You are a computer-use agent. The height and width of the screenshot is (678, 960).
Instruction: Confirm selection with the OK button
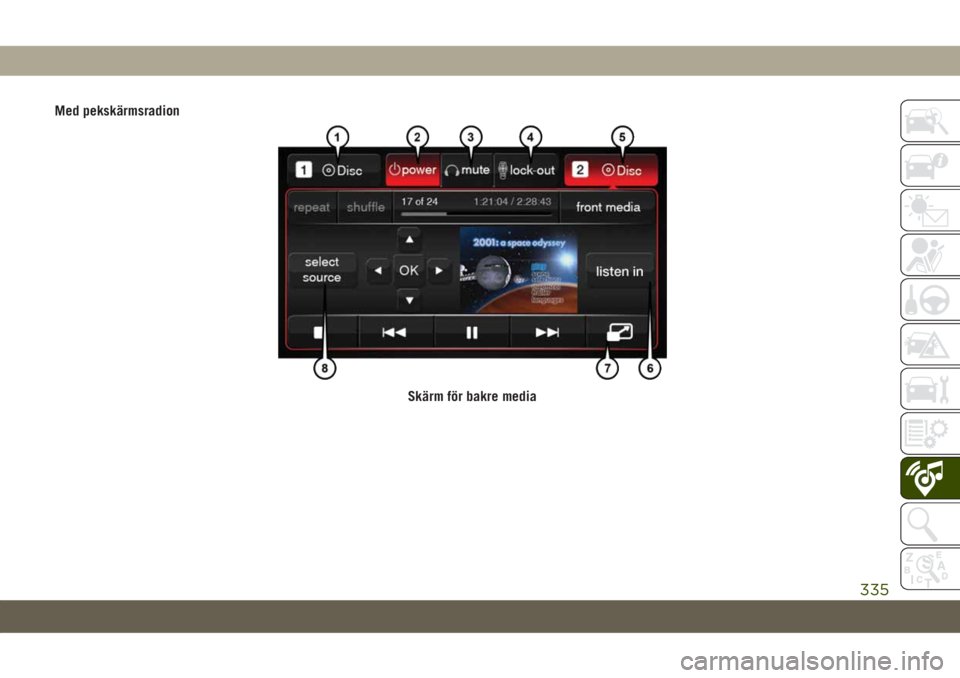click(x=409, y=270)
